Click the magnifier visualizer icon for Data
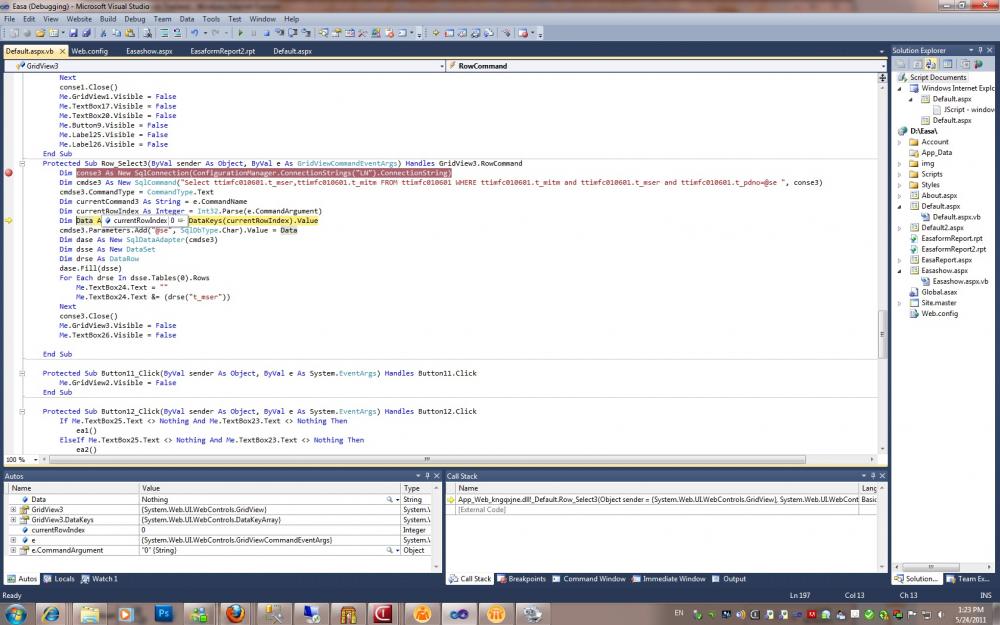The height and width of the screenshot is (625, 1000). coord(391,499)
